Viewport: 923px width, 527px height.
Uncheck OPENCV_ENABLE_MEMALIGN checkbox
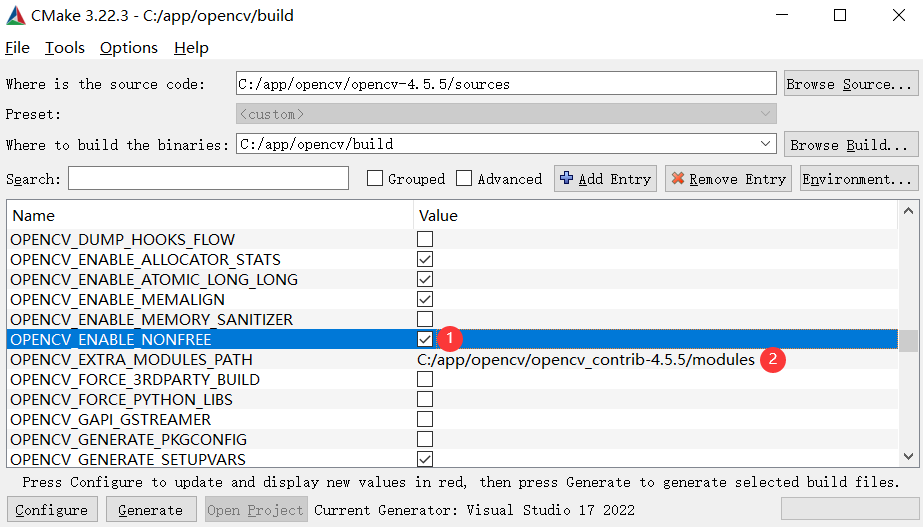tap(425, 299)
